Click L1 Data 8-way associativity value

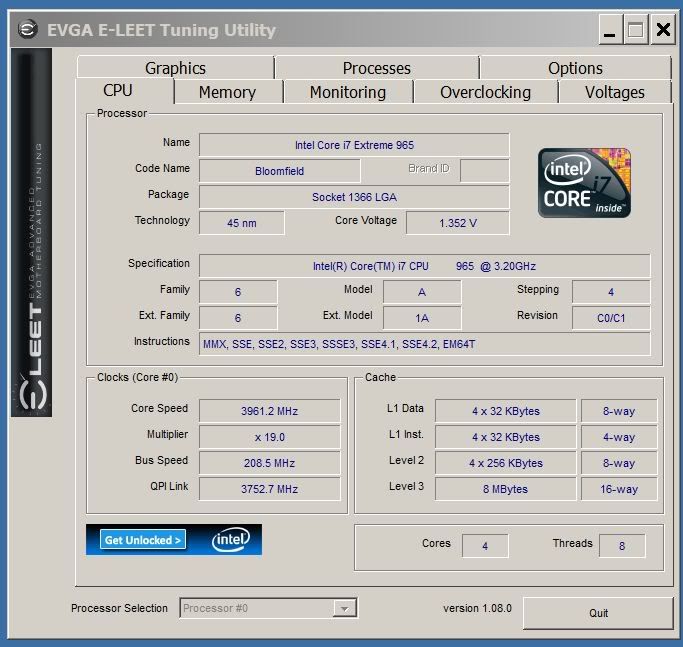click(x=619, y=411)
